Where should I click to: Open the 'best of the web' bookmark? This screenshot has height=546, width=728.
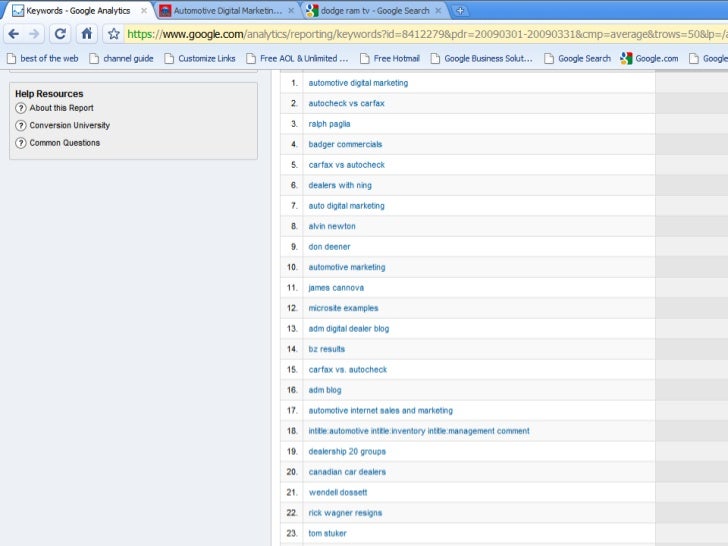pos(43,58)
